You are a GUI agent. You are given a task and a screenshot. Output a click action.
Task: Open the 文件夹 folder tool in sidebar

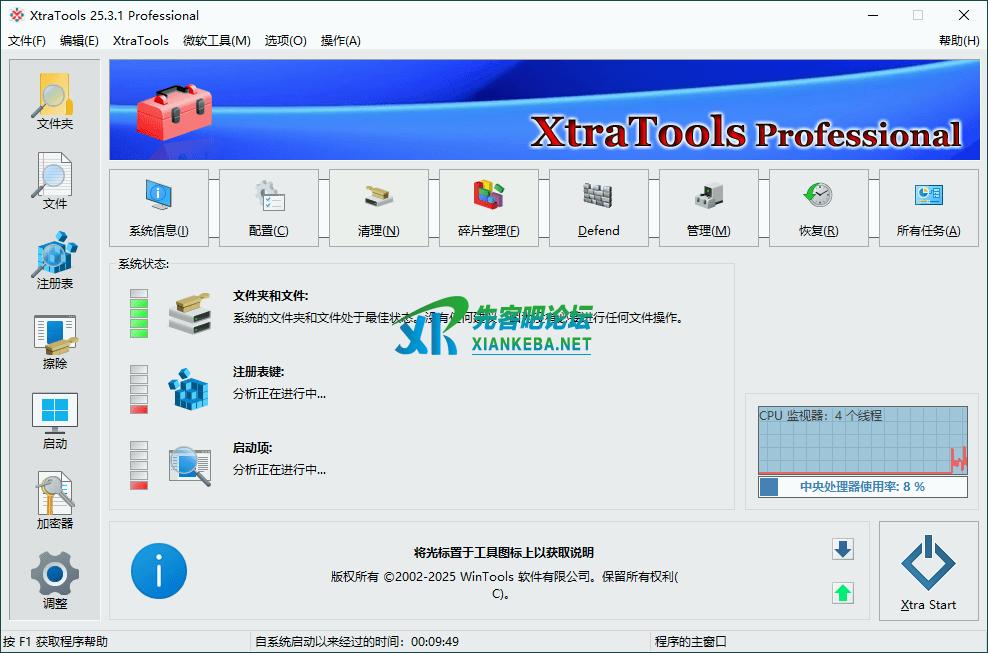coord(54,100)
